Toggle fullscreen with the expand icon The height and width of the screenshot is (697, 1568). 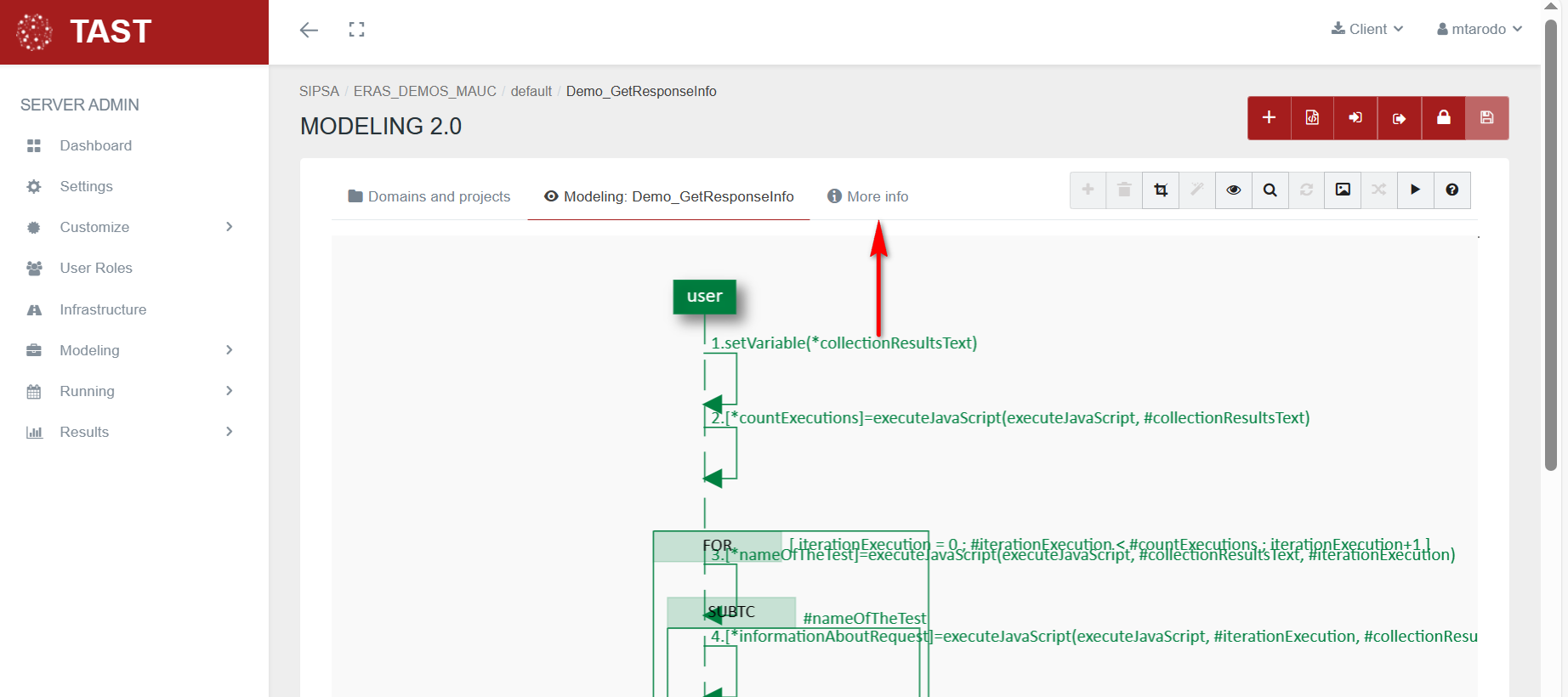[356, 30]
